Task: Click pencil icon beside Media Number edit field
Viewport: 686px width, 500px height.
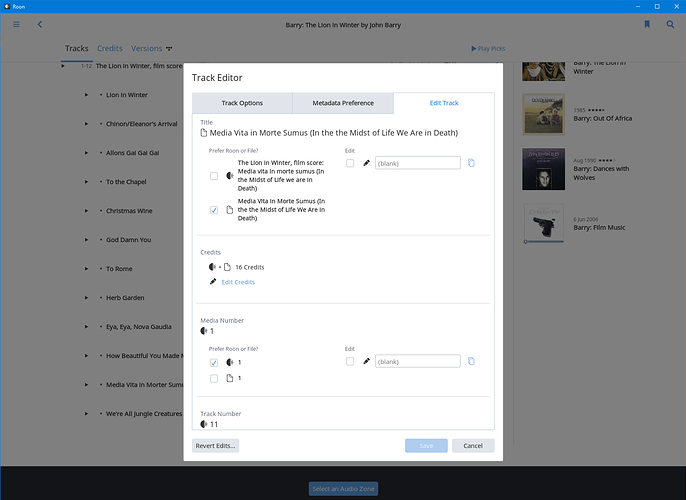Action: click(367, 361)
